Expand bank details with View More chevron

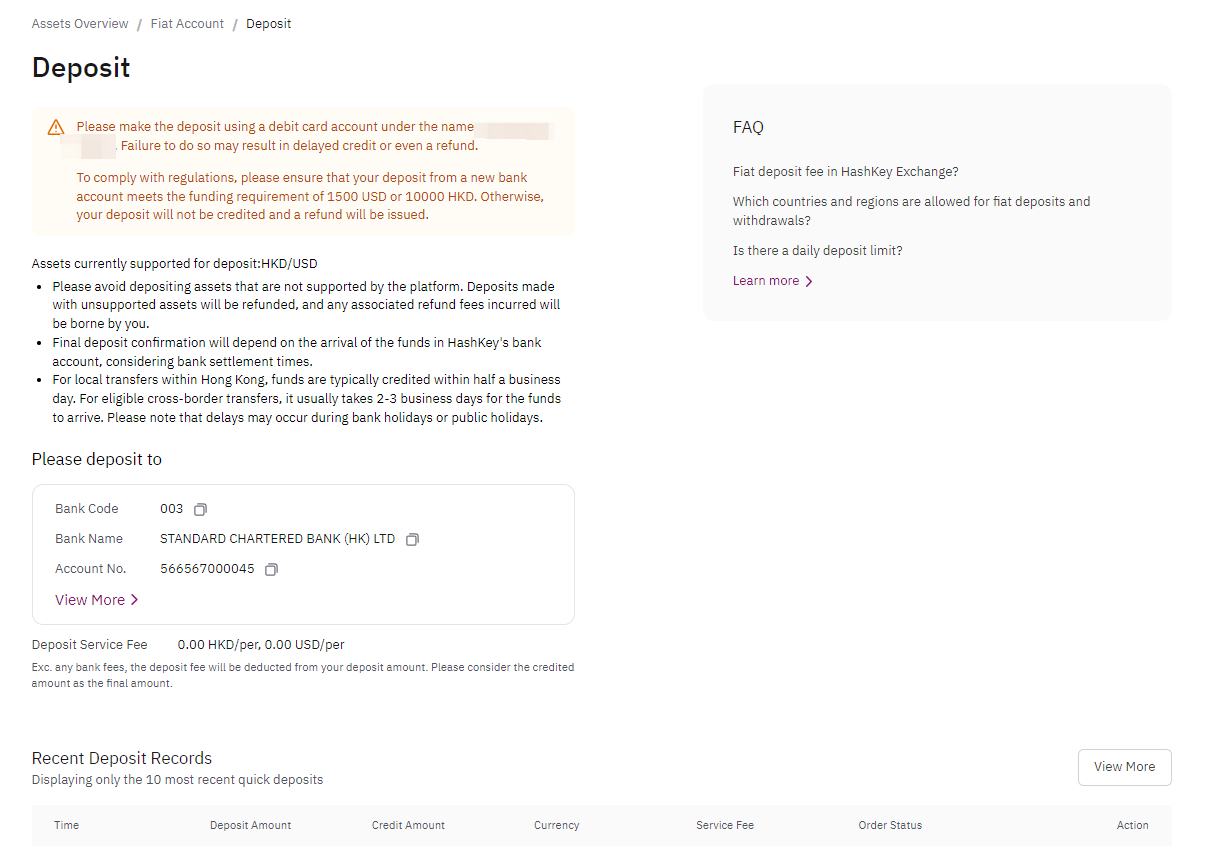coord(134,600)
